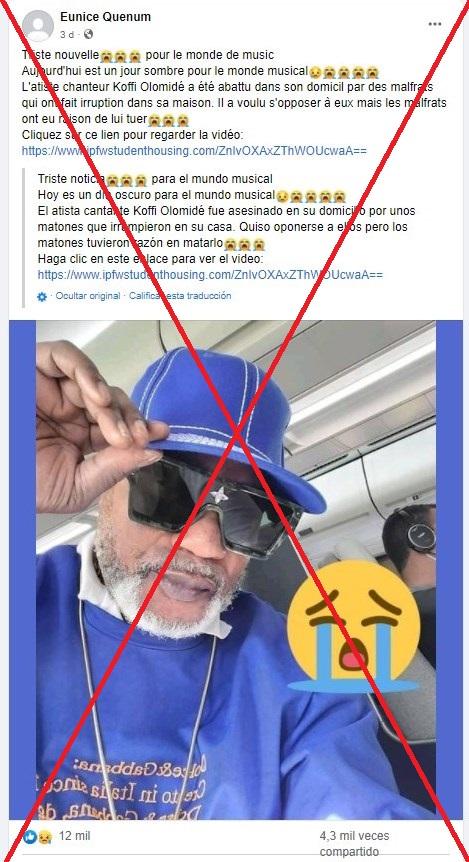469x862 pixels.
Task: Open Eunice Quenum's profile avatar picture
Action: [38, 25]
